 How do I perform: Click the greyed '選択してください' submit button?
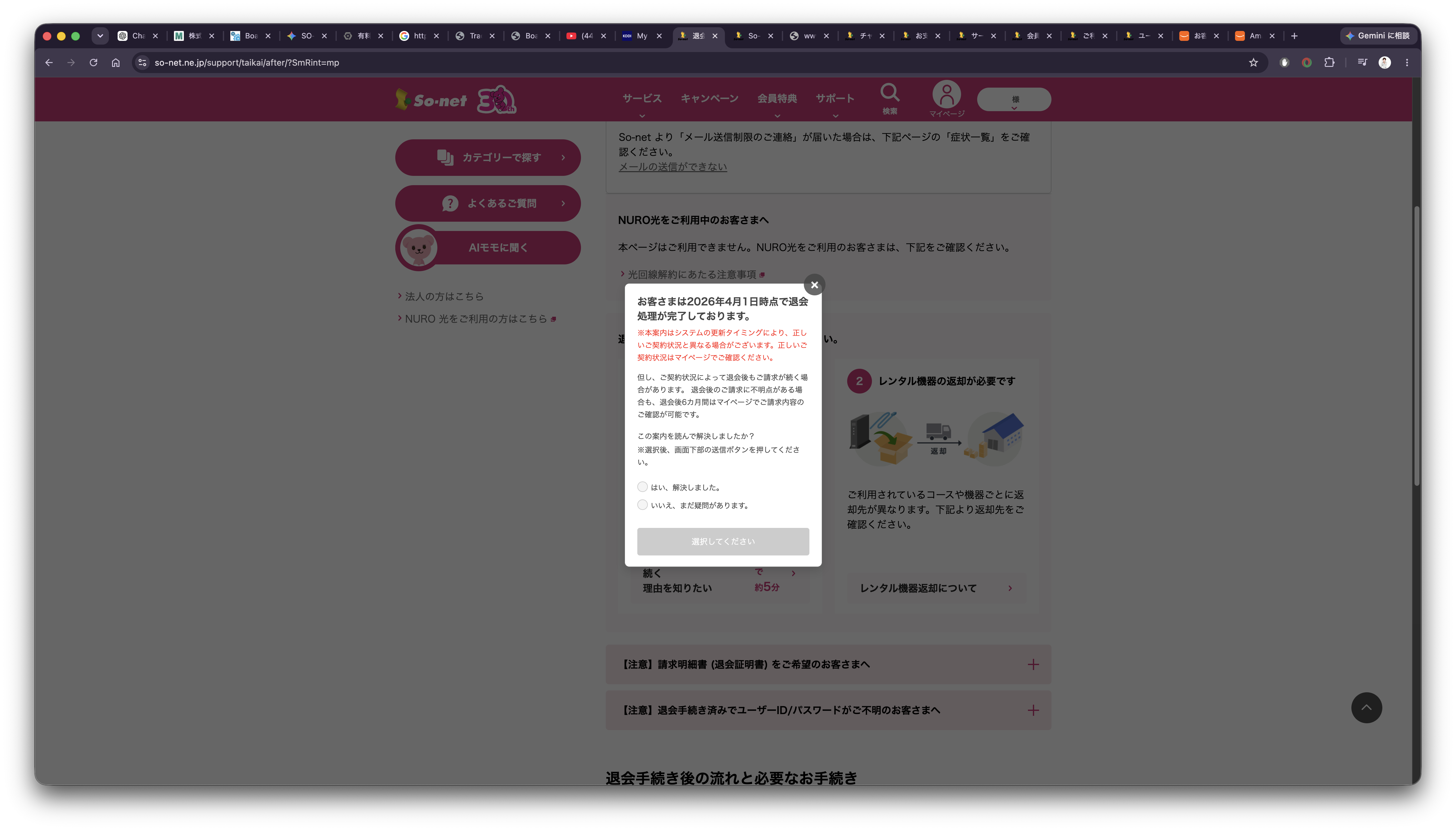[x=723, y=541]
